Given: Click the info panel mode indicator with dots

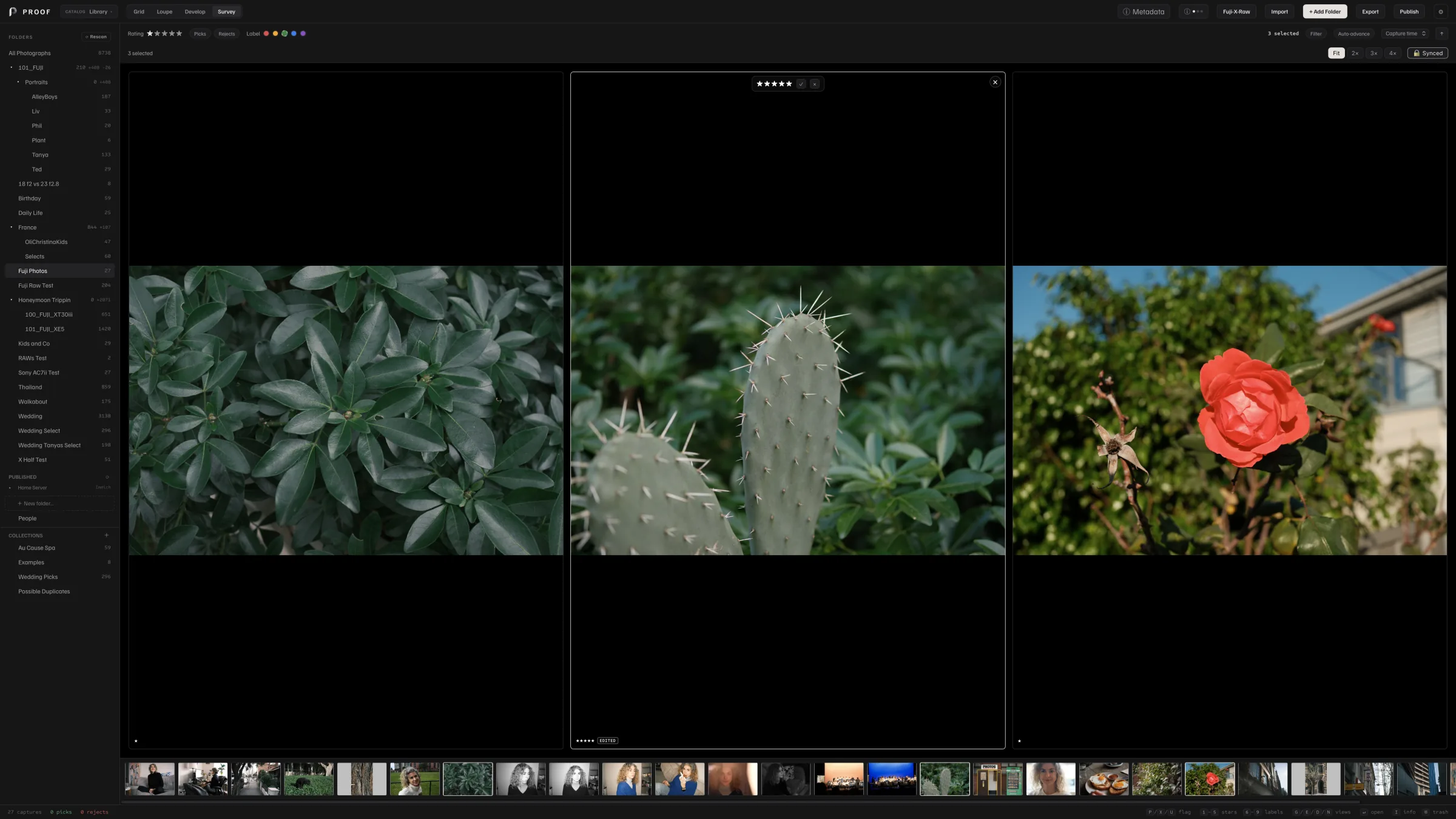Looking at the screenshot, I should (1193, 12).
